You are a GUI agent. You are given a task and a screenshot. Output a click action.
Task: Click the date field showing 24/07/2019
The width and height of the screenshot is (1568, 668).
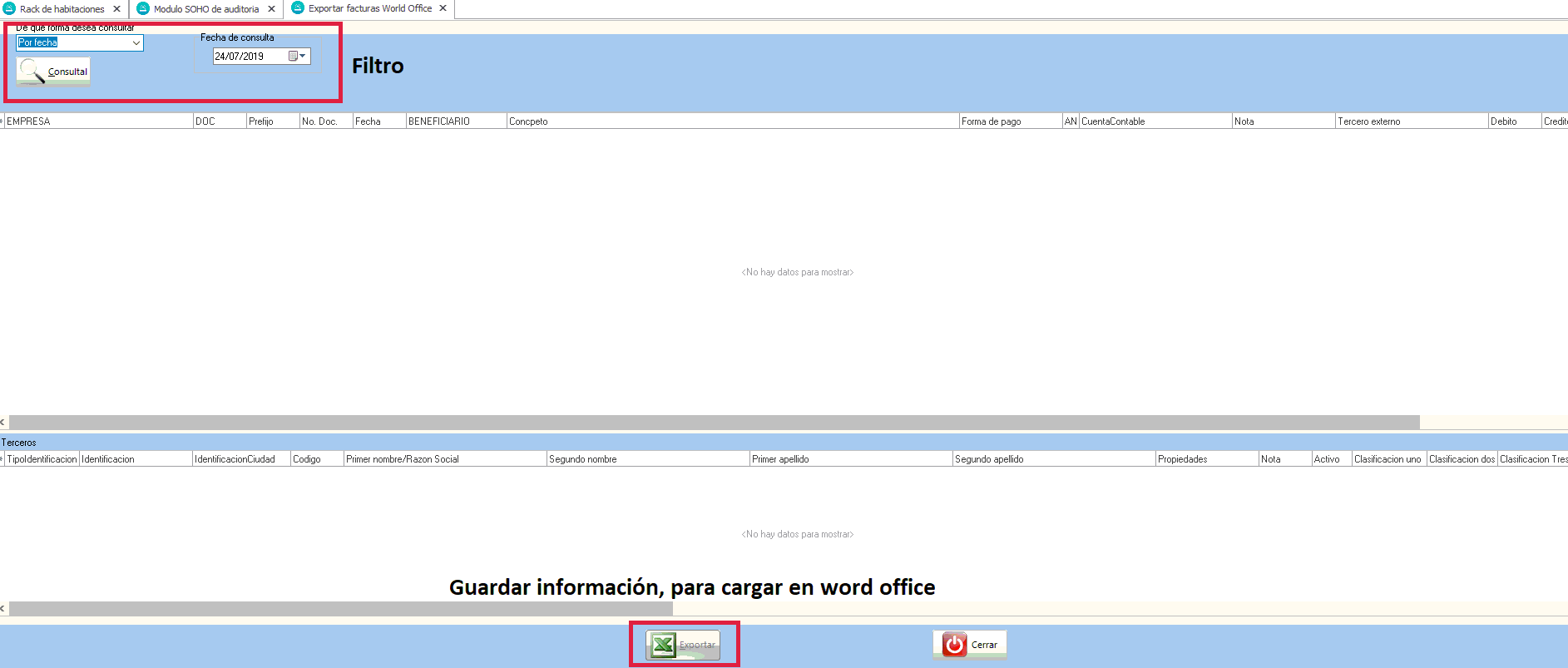coord(248,57)
